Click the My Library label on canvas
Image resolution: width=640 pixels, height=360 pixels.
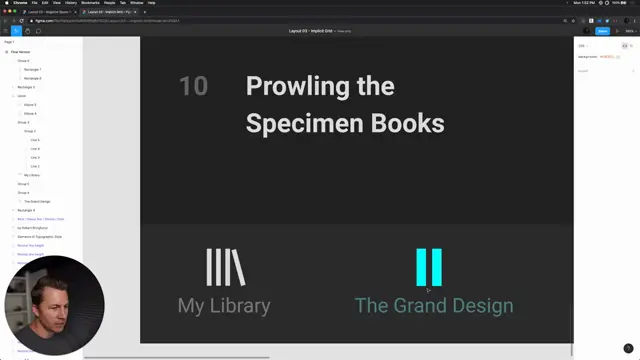click(224, 306)
